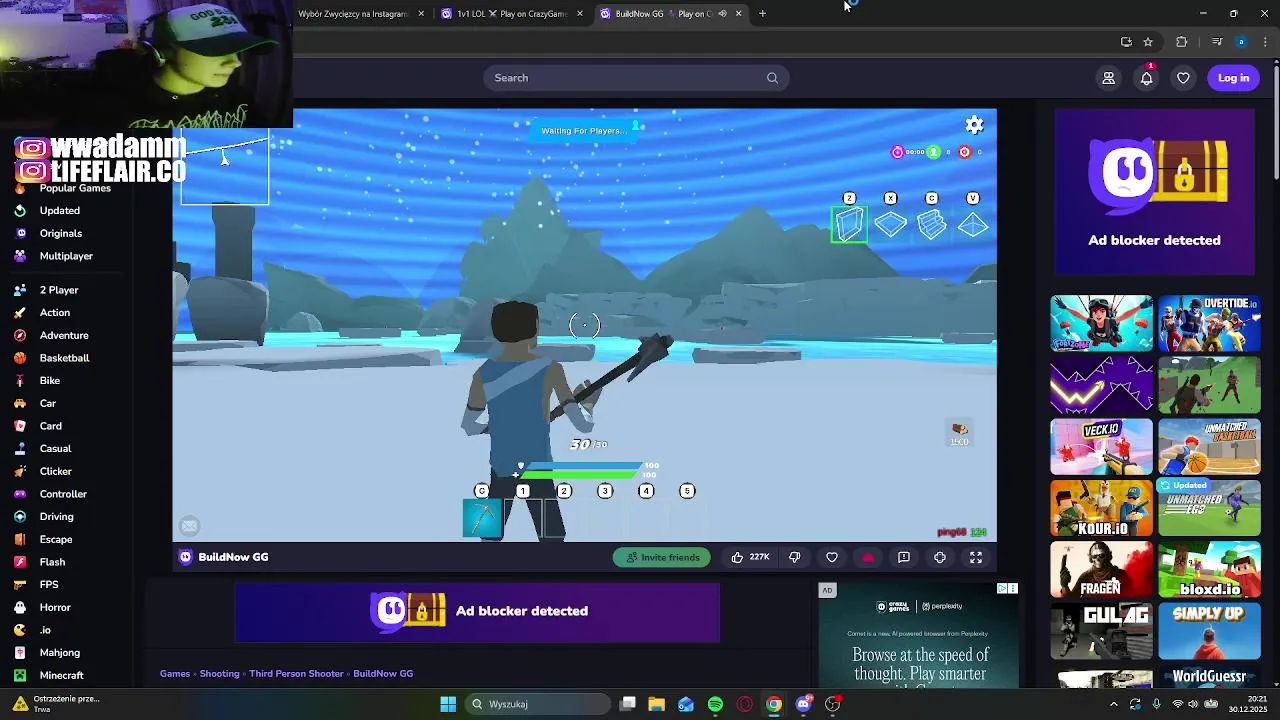The height and width of the screenshot is (720, 1280).
Task: Click the Log in button
Action: pyautogui.click(x=1233, y=78)
